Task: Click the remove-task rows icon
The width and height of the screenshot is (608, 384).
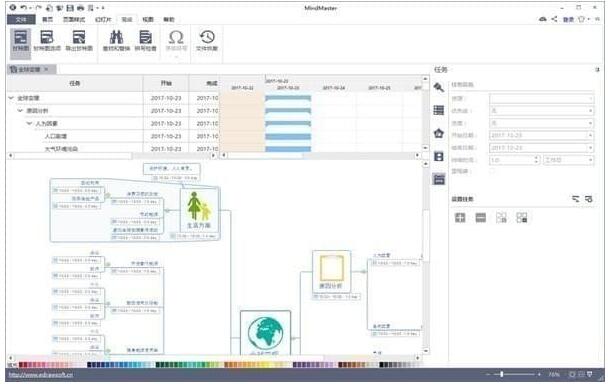Action: (x=480, y=218)
